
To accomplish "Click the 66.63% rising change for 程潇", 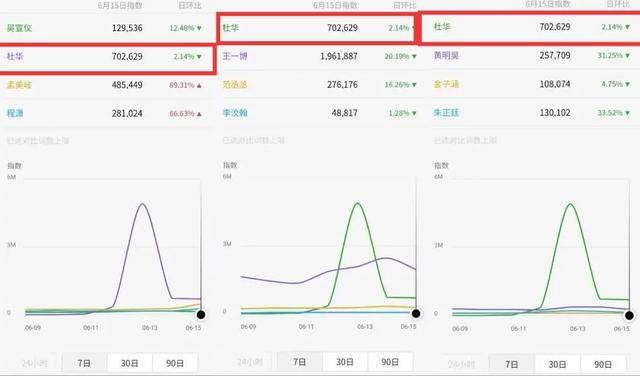I will click(186, 113).
